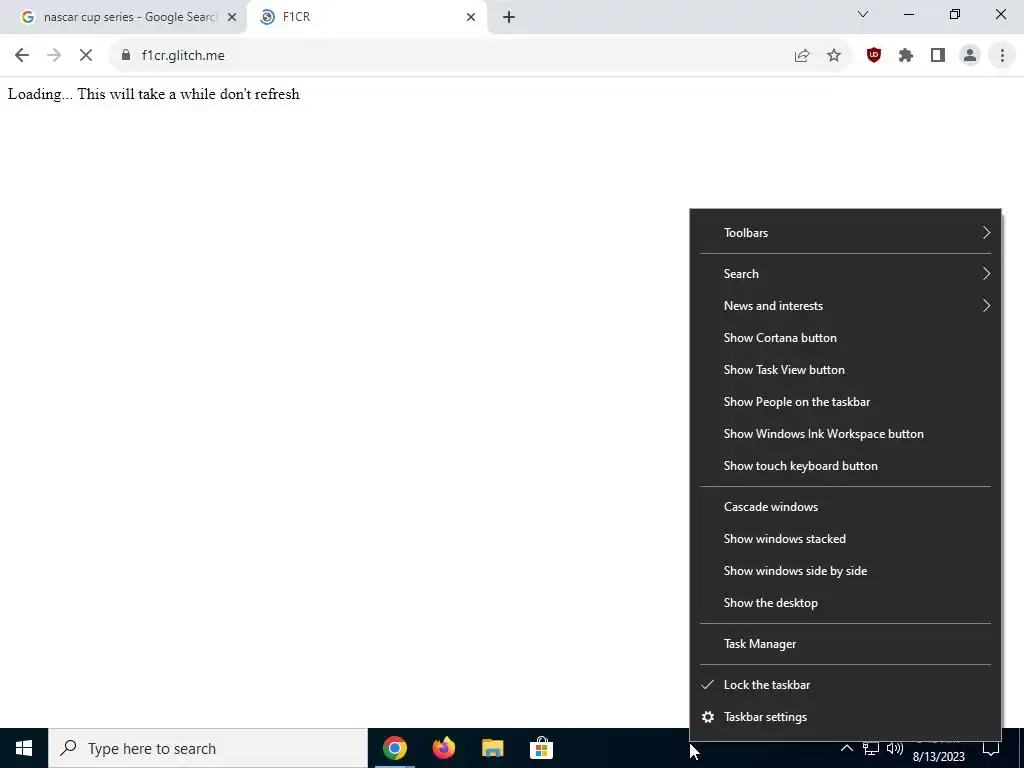Choose Show windows side by side

845,571
